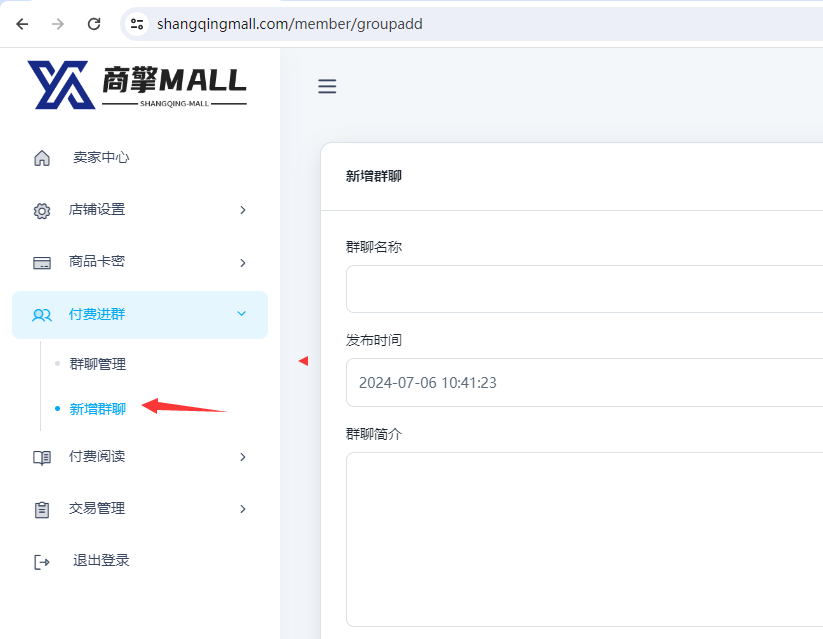Click the home icon beside 卖家中心
The width and height of the screenshot is (823, 639).
pyautogui.click(x=42, y=158)
